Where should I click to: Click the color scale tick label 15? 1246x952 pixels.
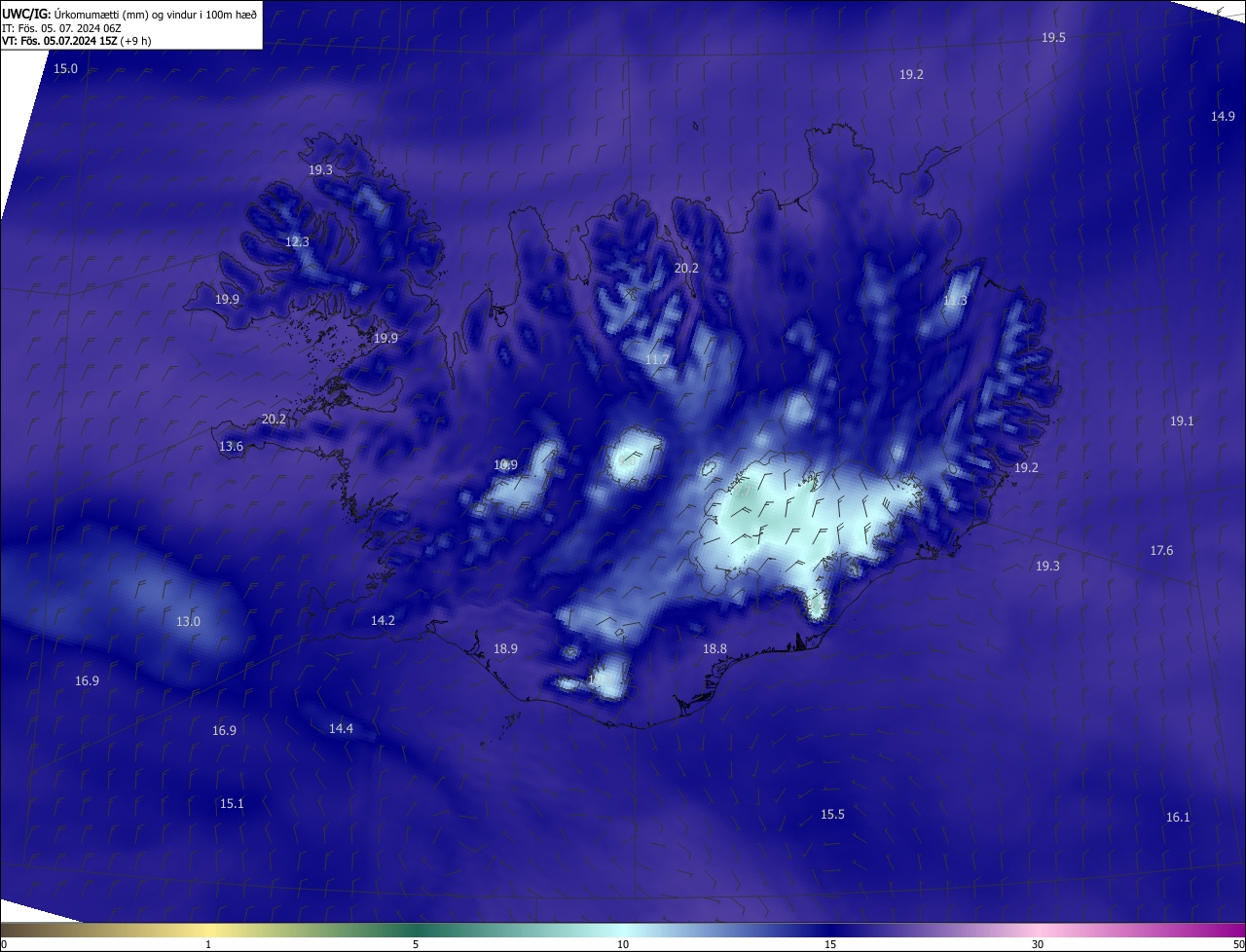point(830,944)
